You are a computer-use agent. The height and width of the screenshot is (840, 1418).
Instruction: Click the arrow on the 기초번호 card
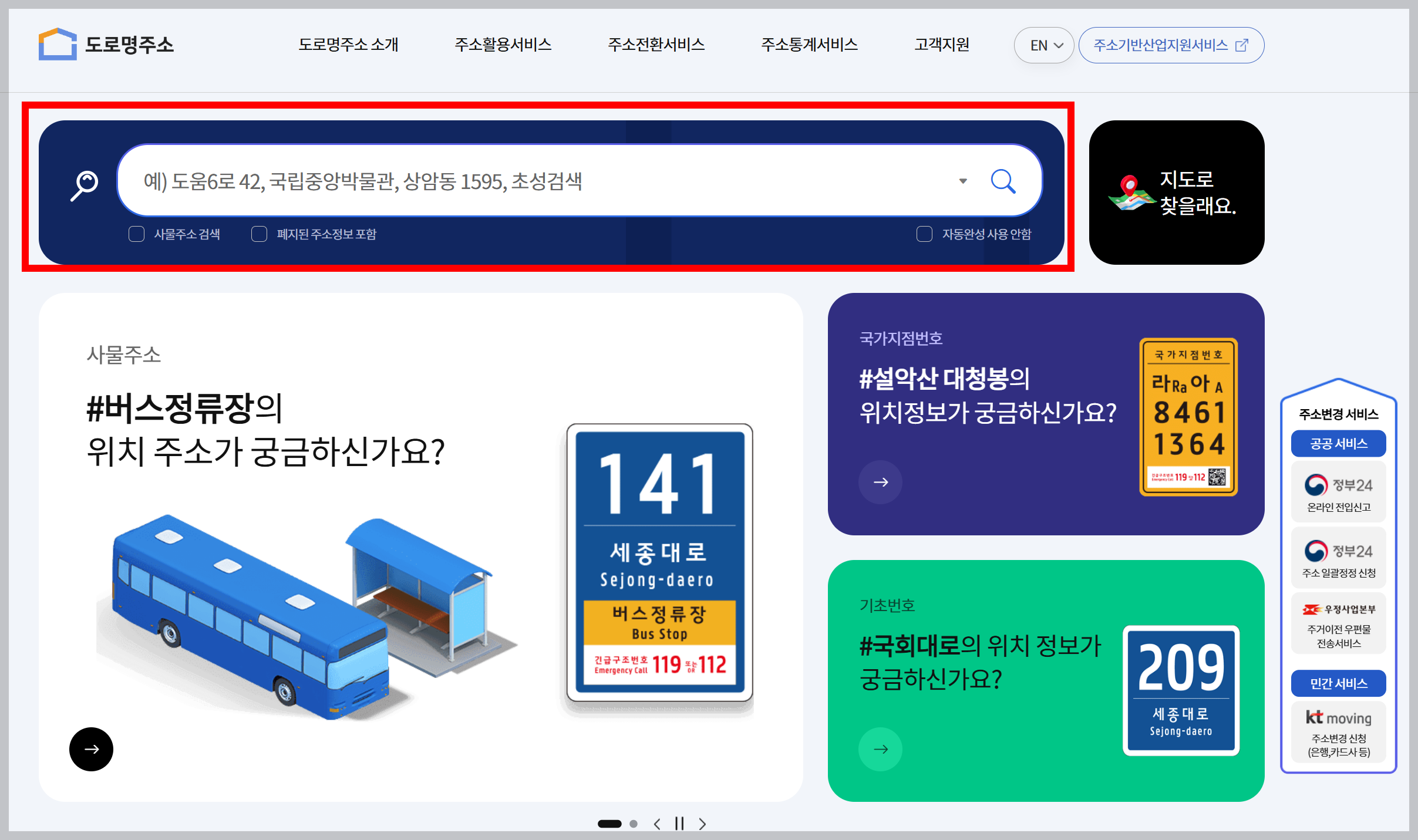tap(880, 749)
